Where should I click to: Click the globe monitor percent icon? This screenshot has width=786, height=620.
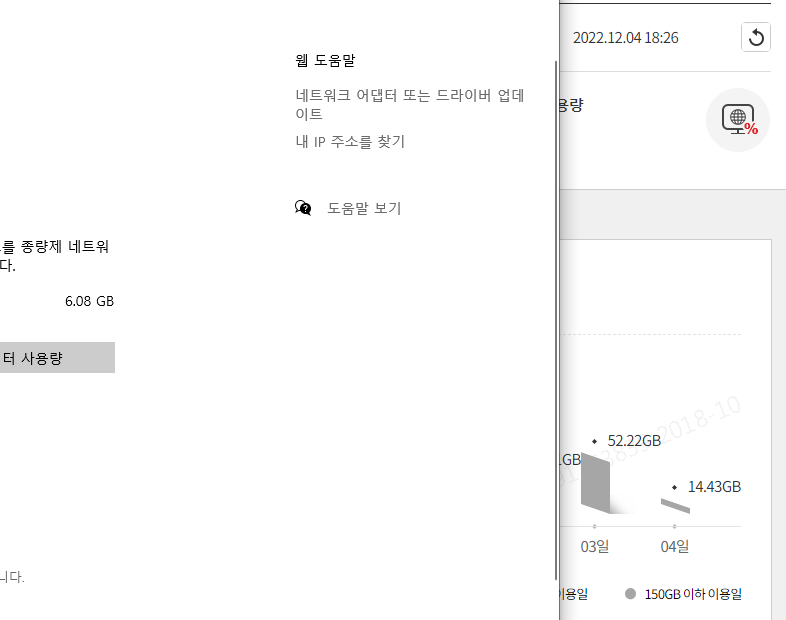click(738, 120)
